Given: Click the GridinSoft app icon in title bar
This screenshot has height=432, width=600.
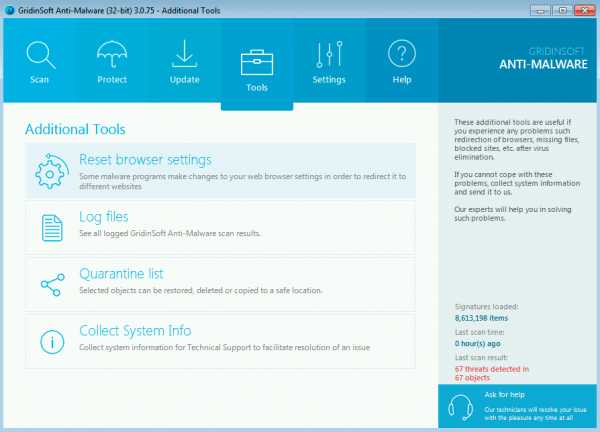Looking at the screenshot, I should click(x=10, y=10).
